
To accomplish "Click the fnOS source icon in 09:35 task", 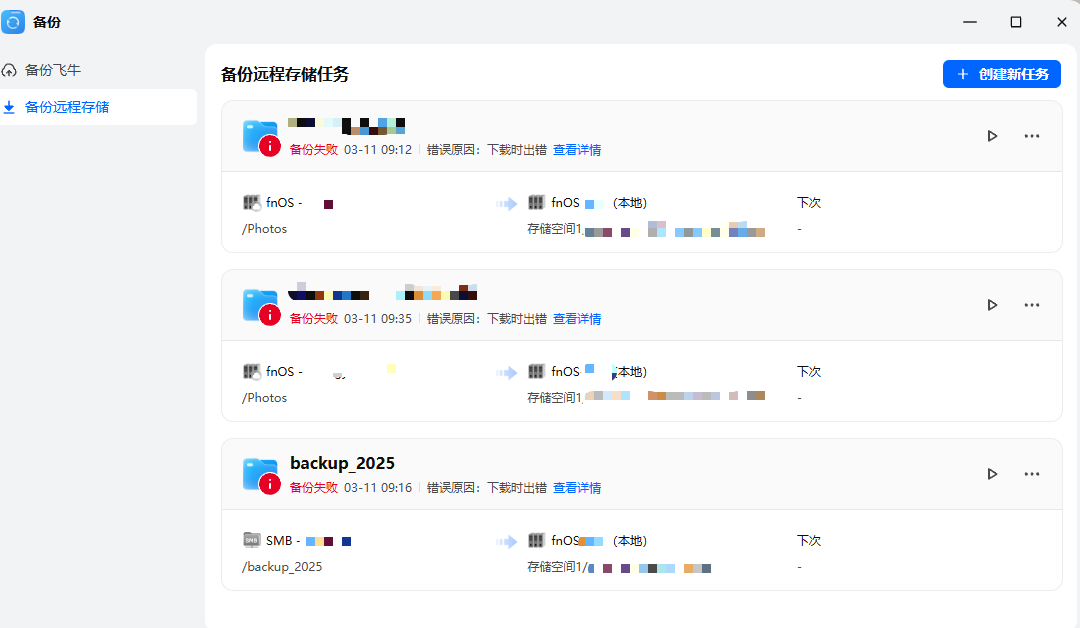I will click(x=251, y=371).
